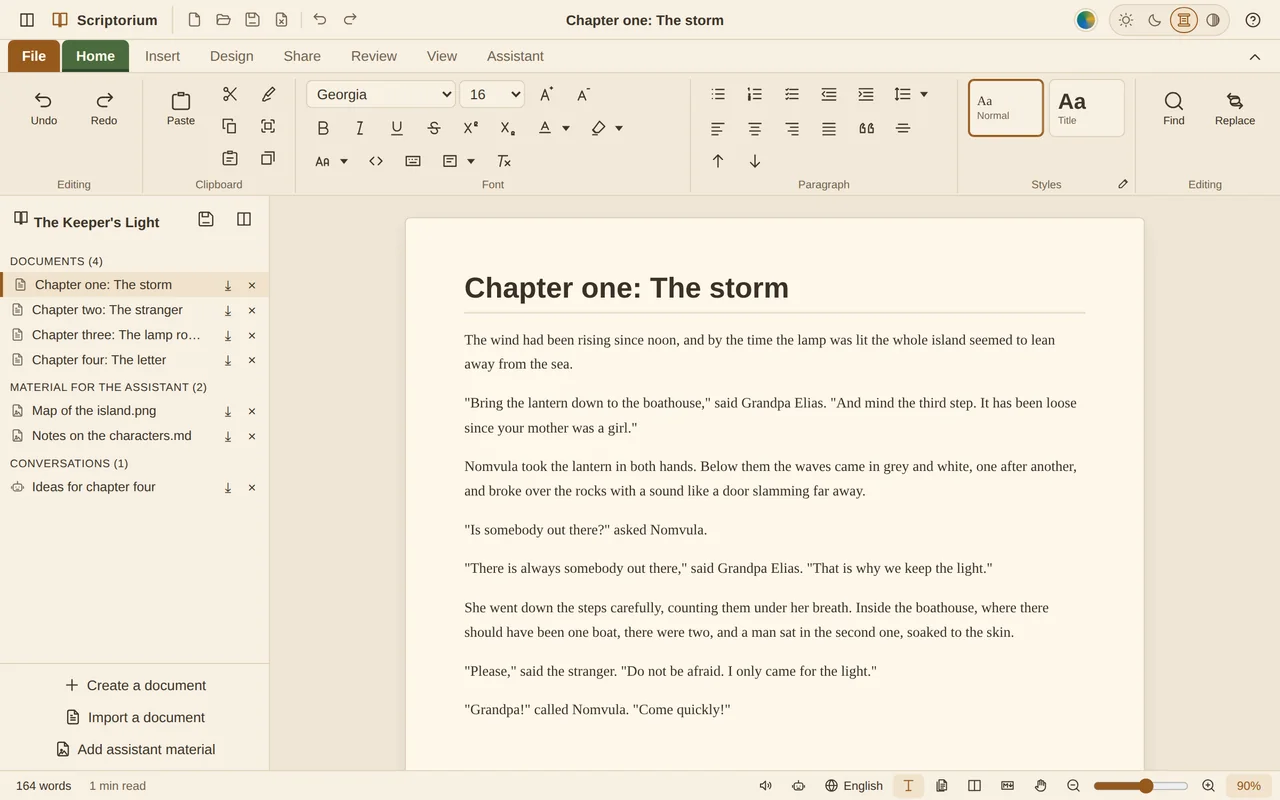Select the format painter pen icon
Image resolution: width=1280 pixels, height=800 pixels.
point(268,94)
